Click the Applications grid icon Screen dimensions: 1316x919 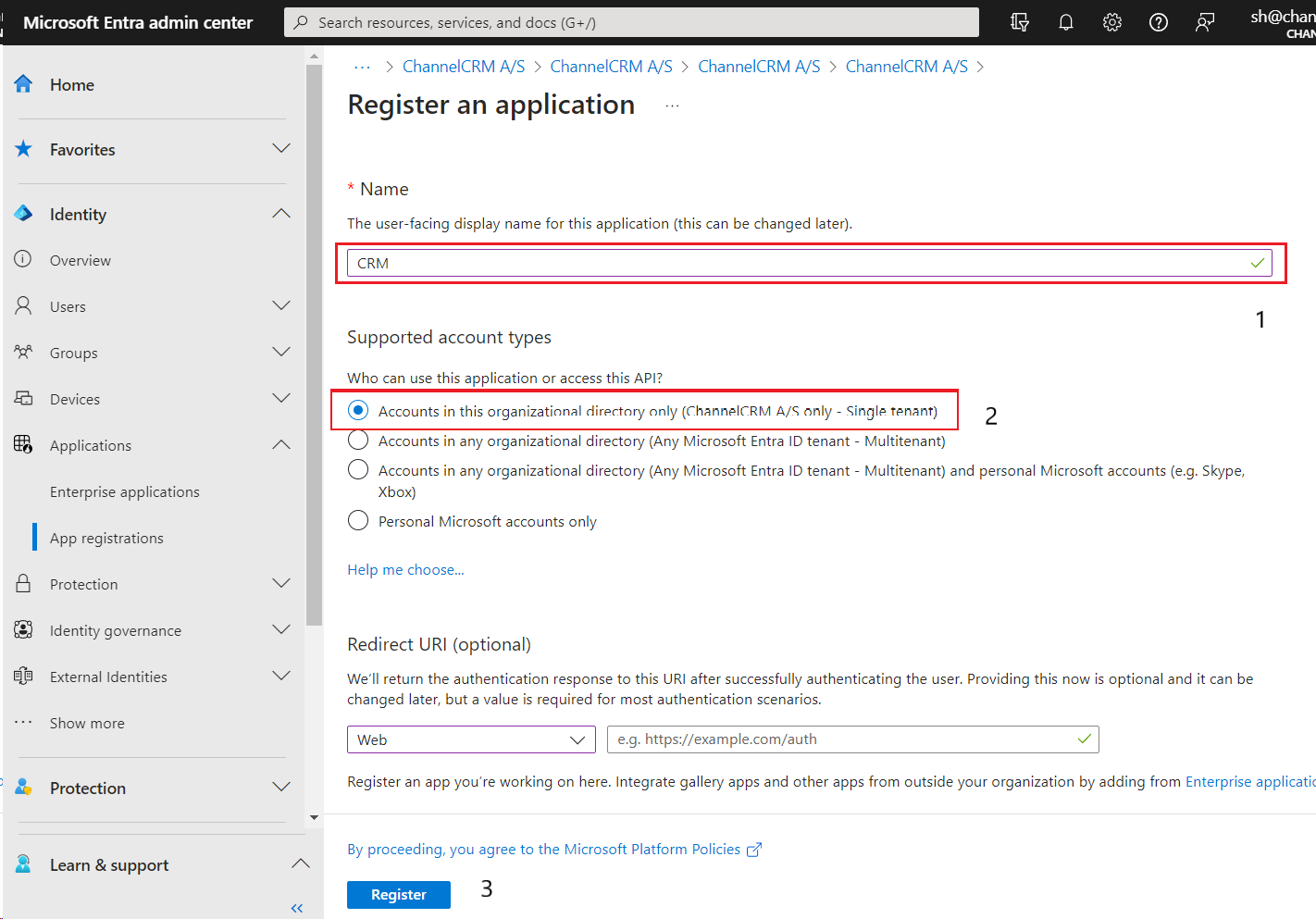tap(23, 444)
